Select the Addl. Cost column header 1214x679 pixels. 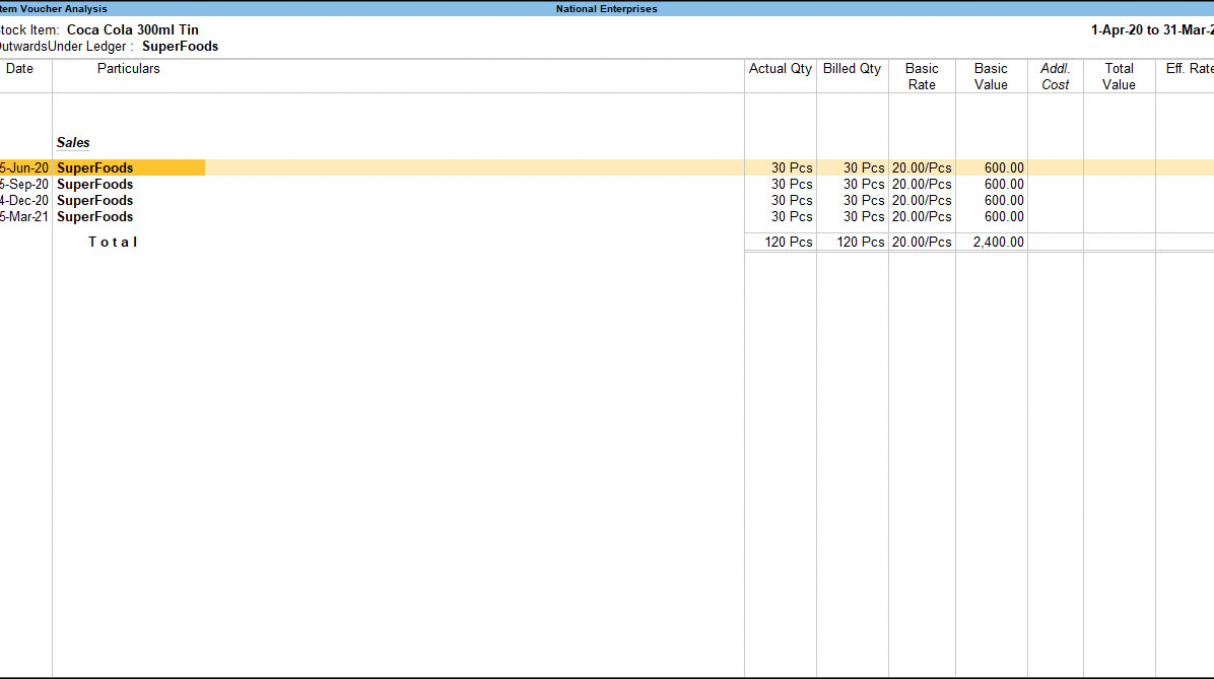point(1055,76)
